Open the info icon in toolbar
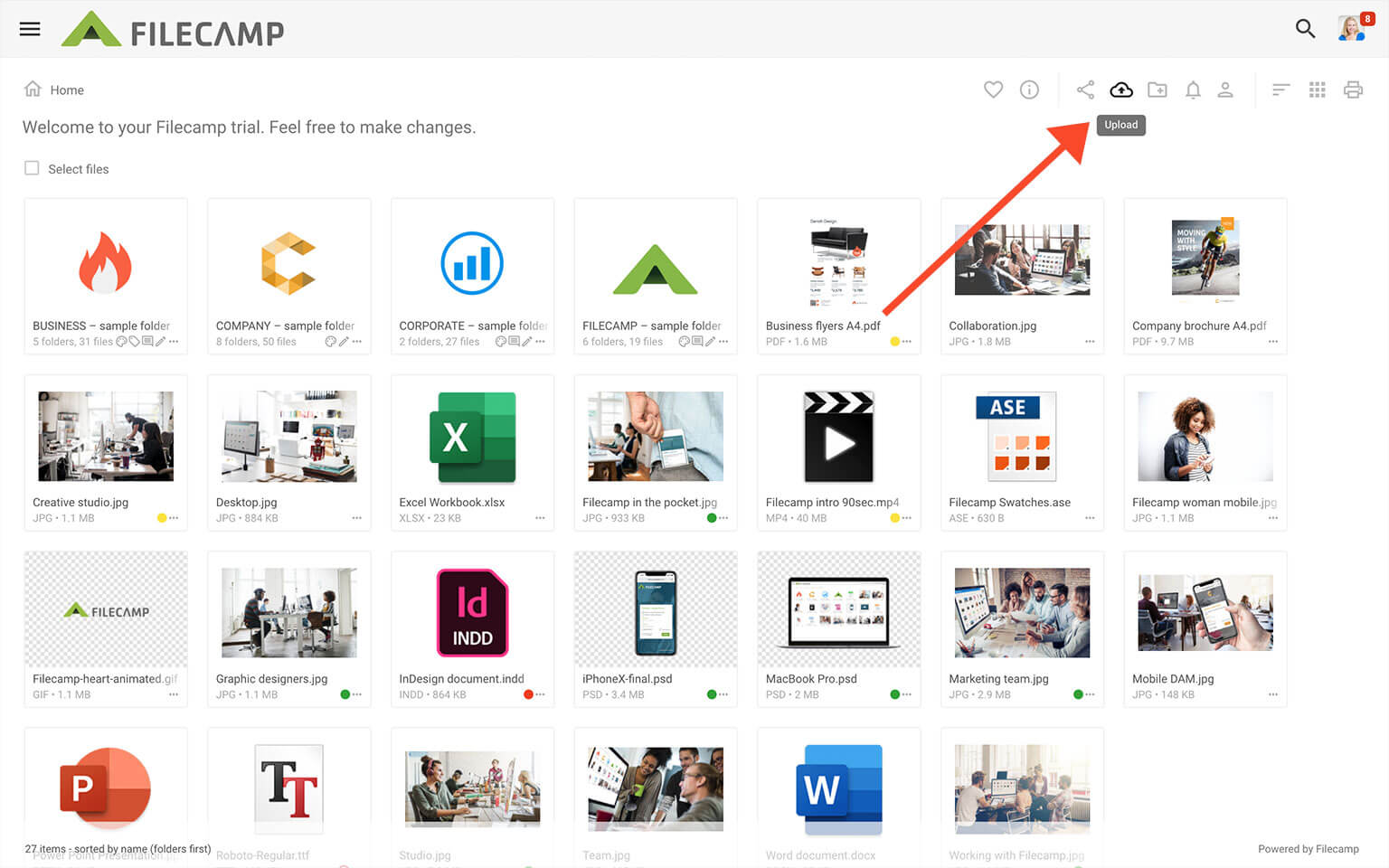1389x868 pixels. click(x=1029, y=90)
